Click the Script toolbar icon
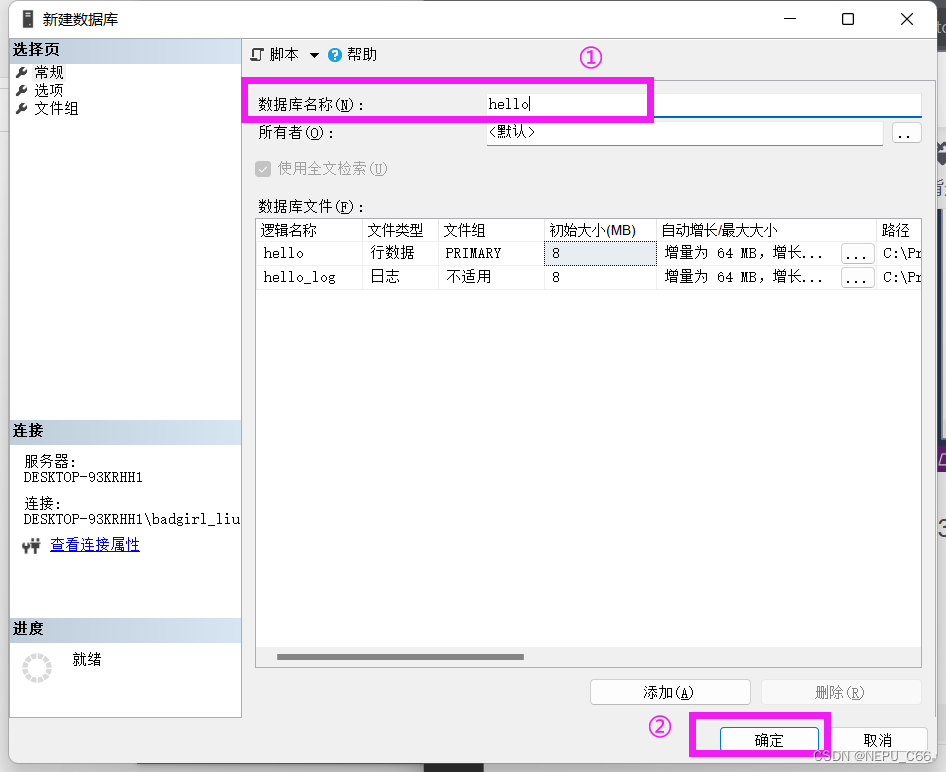946x772 pixels. coord(258,55)
